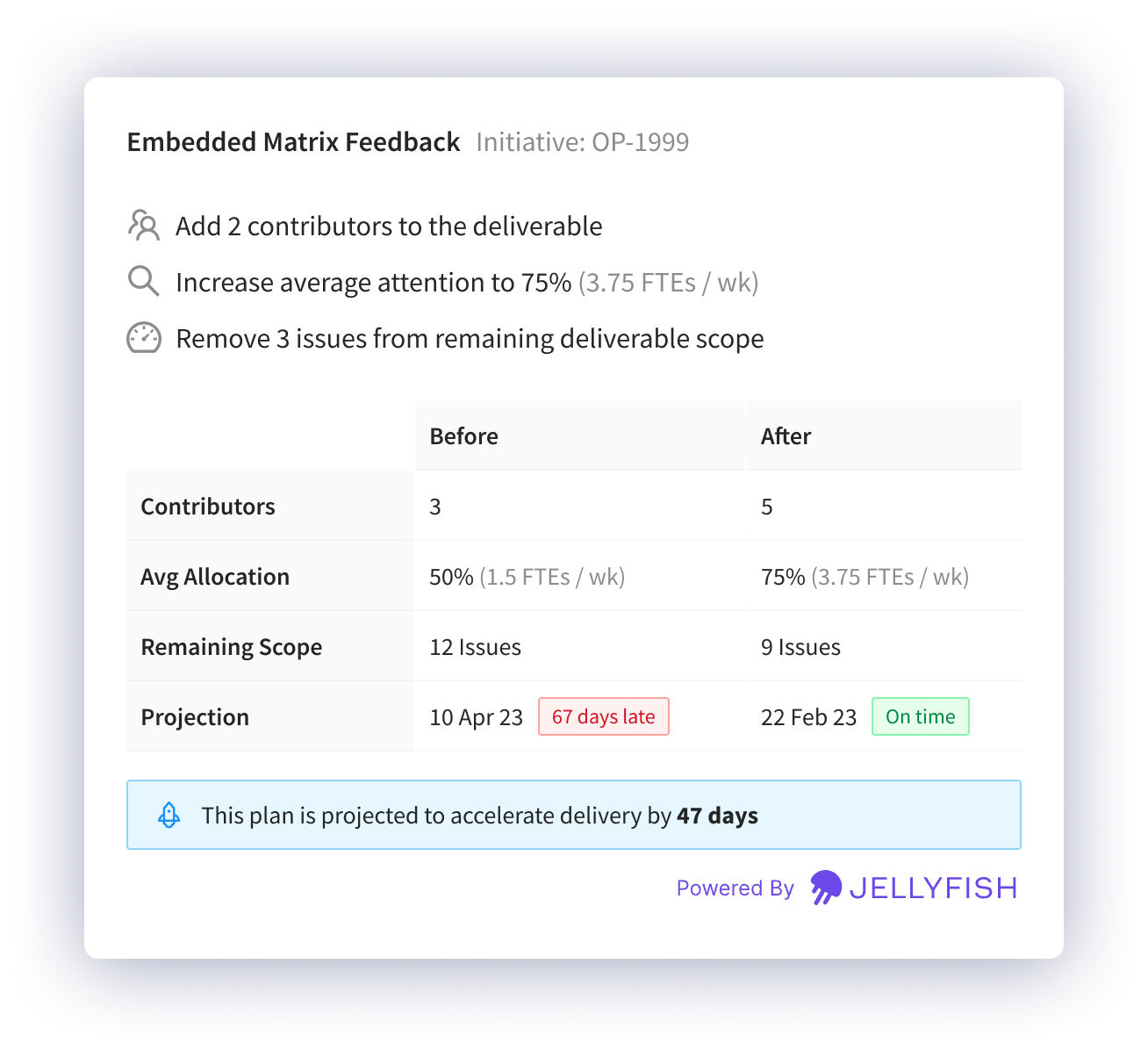Click the accelerate delivery by 47 days banner

pyautogui.click(x=574, y=815)
